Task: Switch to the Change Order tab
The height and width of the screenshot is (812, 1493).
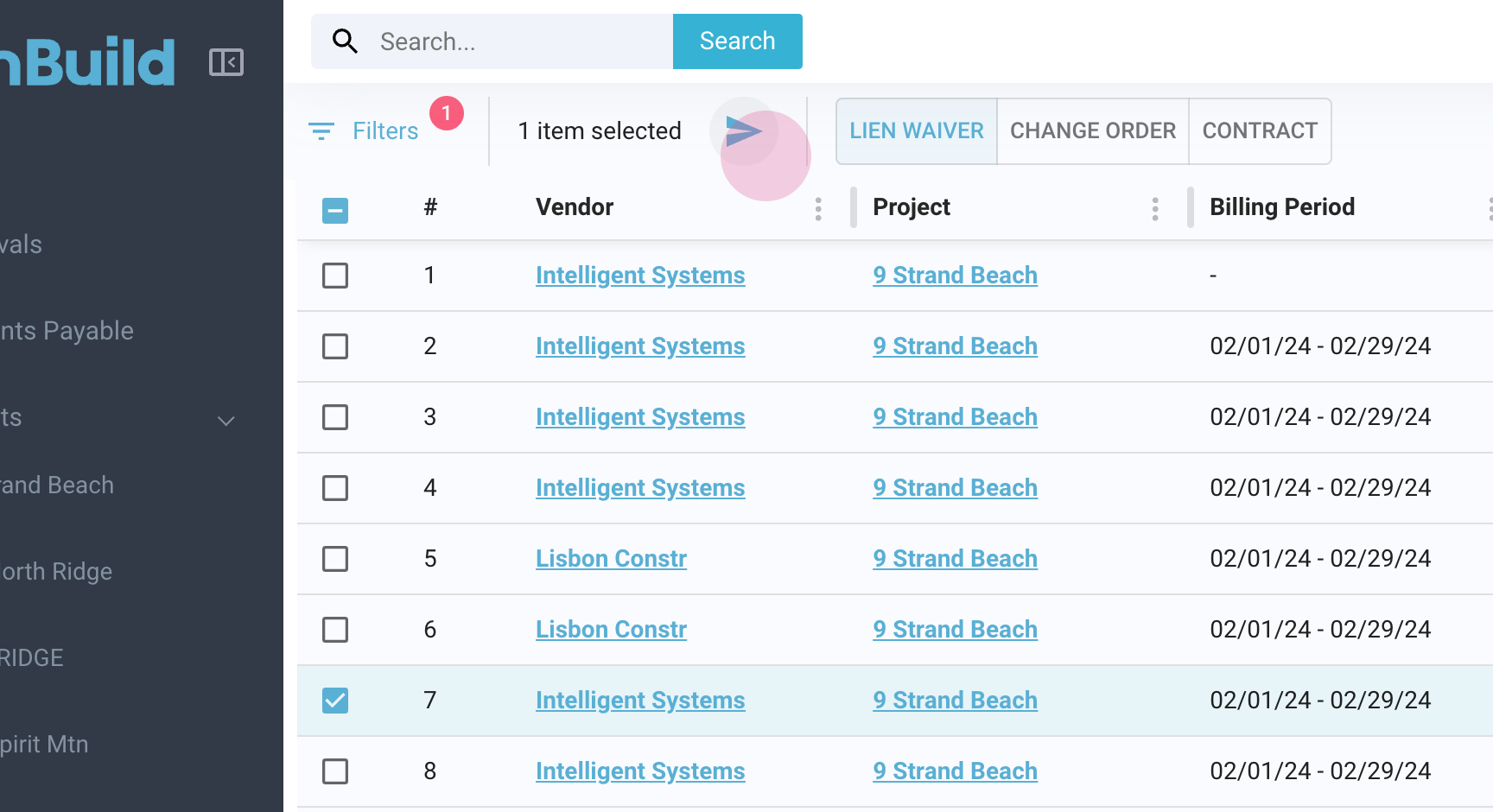Action: [1092, 131]
